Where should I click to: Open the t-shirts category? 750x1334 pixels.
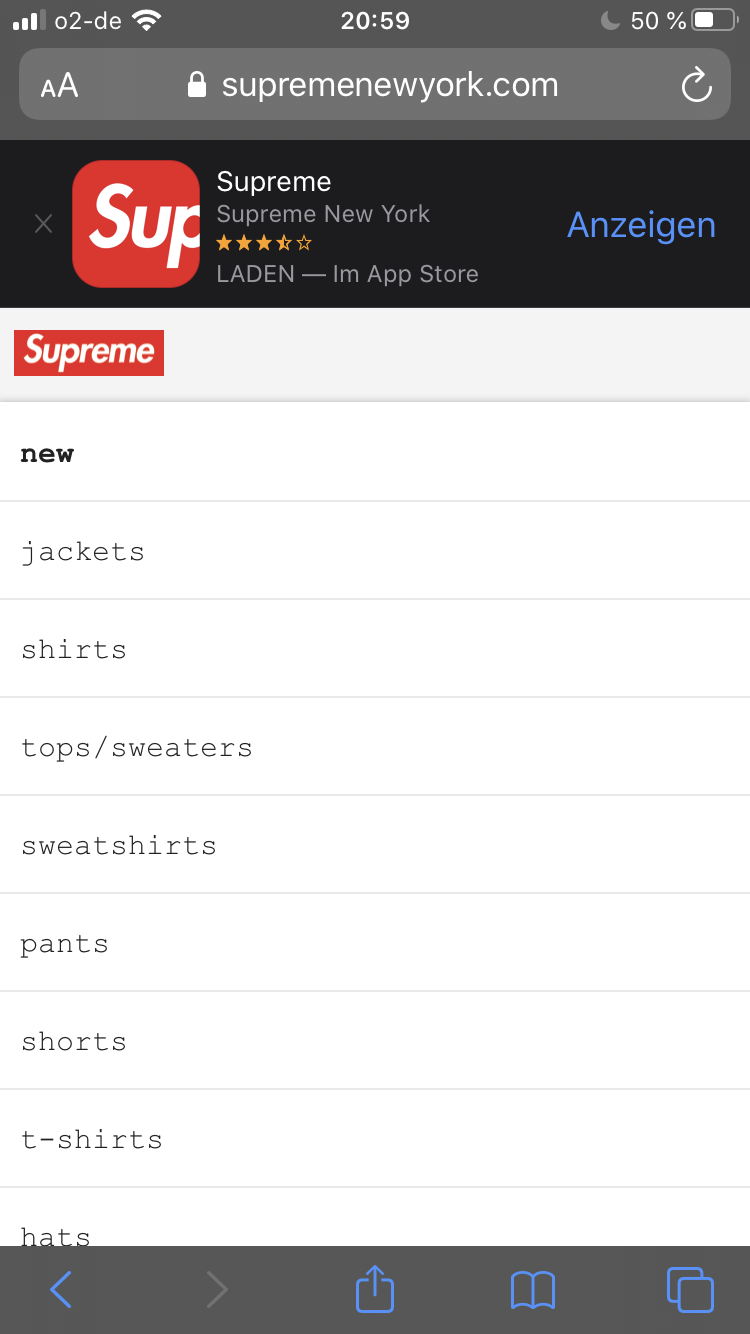tap(375, 1139)
